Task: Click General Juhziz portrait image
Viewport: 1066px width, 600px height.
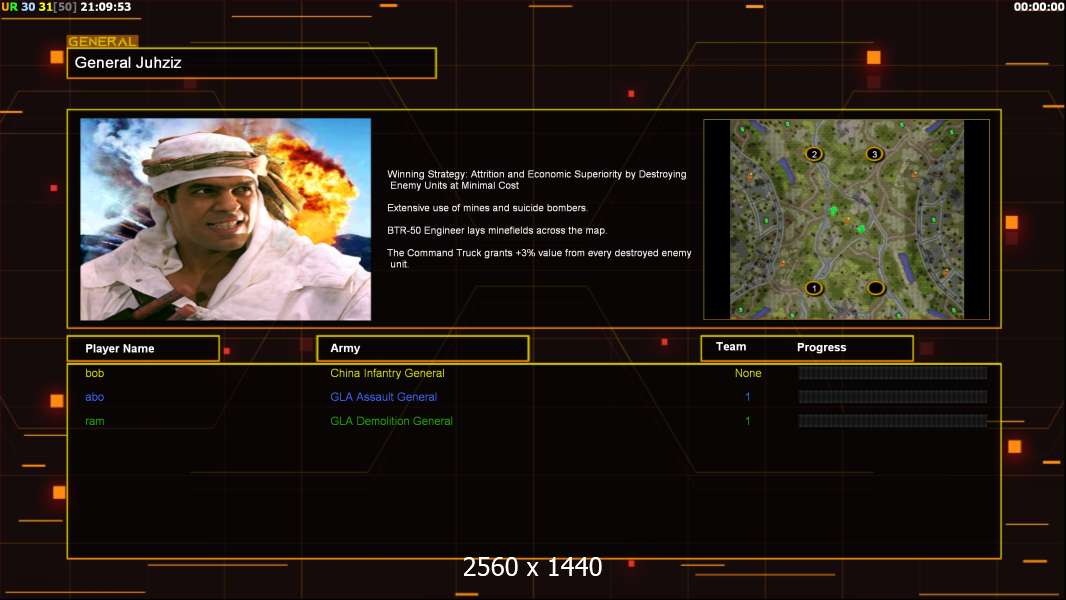Action: pos(225,219)
